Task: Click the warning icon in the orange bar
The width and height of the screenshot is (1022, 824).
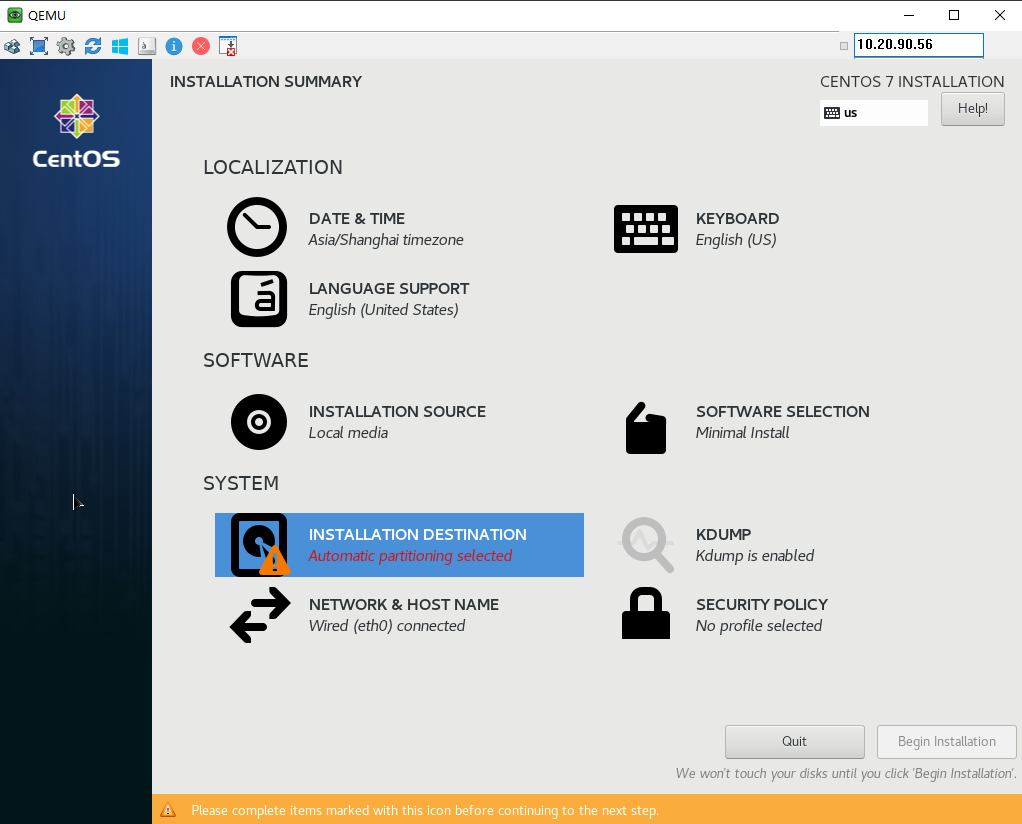Action: coord(168,810)
